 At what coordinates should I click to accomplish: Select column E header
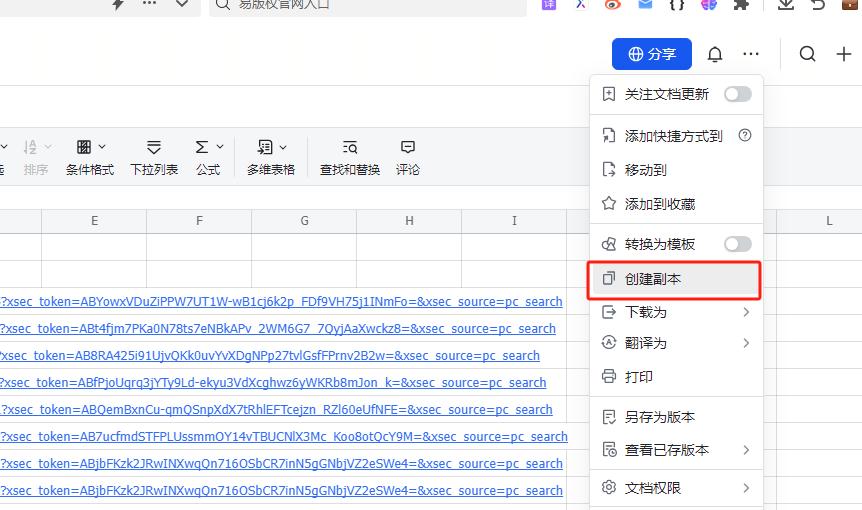pos(94,221)
